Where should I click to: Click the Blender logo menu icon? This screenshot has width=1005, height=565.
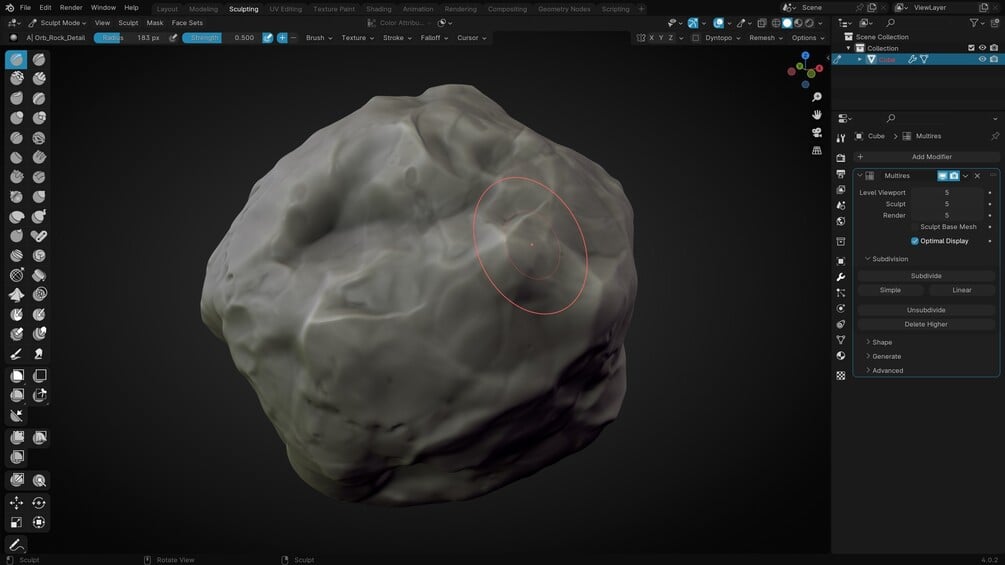pos(9,7)
